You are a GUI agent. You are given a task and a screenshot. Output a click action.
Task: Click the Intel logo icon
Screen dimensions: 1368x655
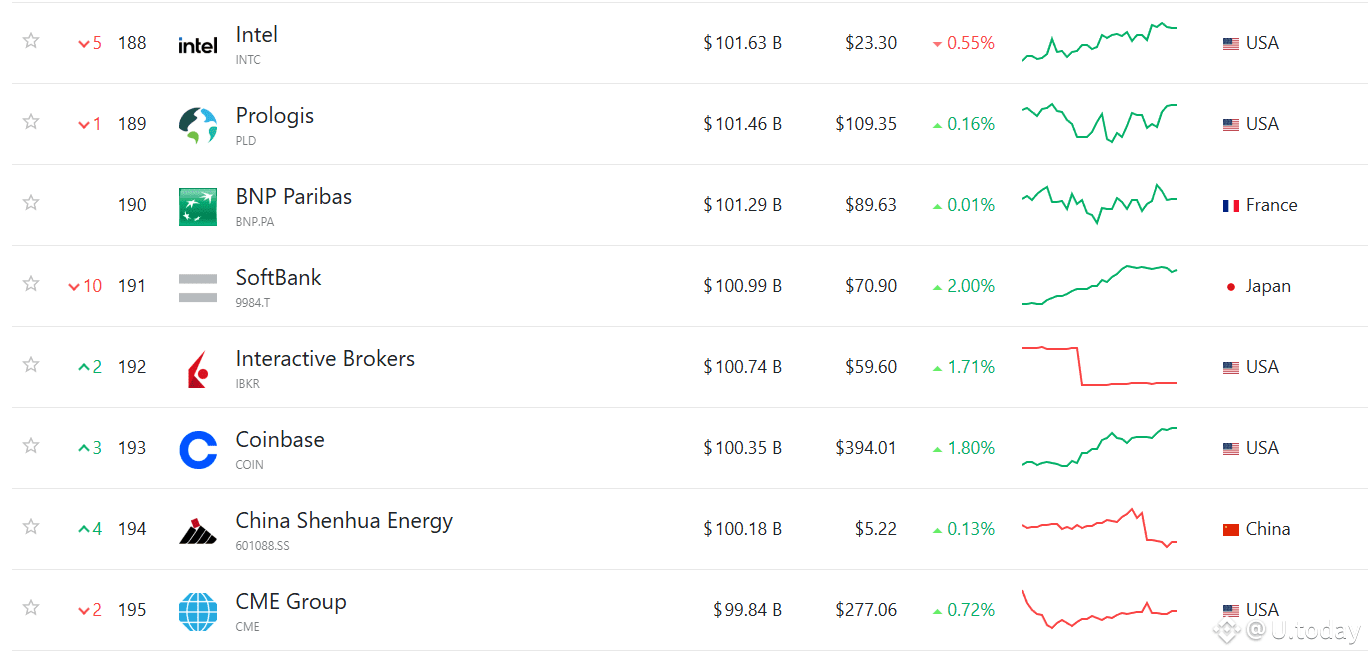[x=198, y=45]
